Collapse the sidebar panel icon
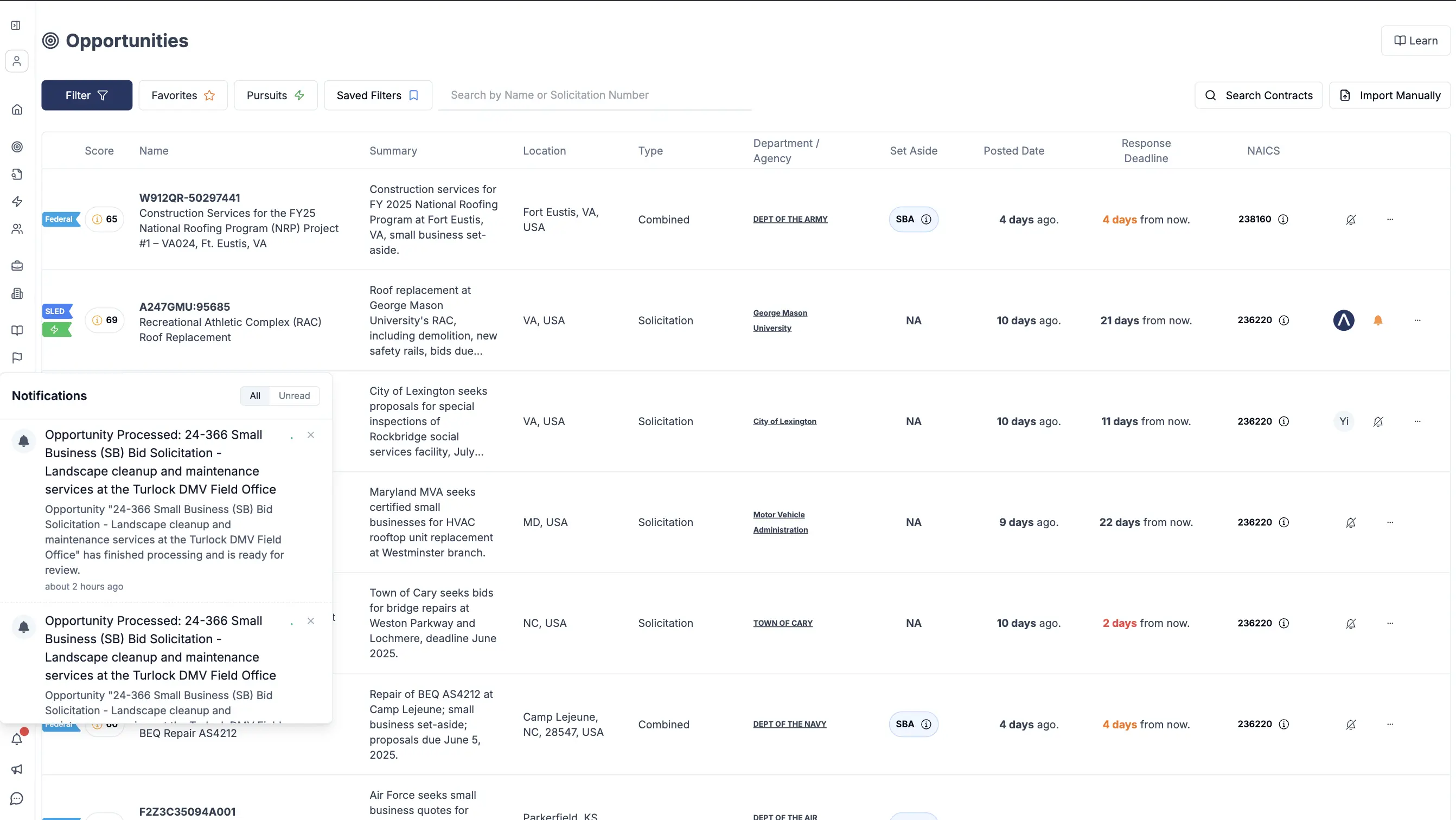Screen dimensions: 1456x820 (x=16, y=25)
